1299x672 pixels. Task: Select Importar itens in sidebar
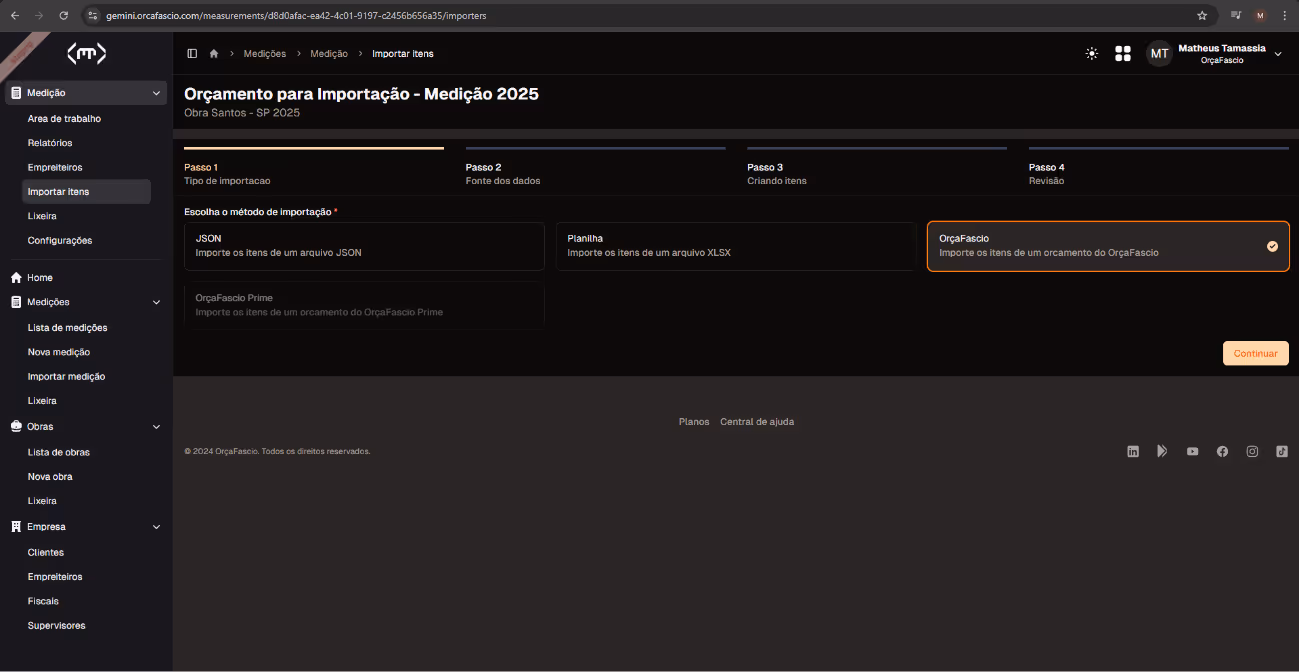(x=86, y=192)
